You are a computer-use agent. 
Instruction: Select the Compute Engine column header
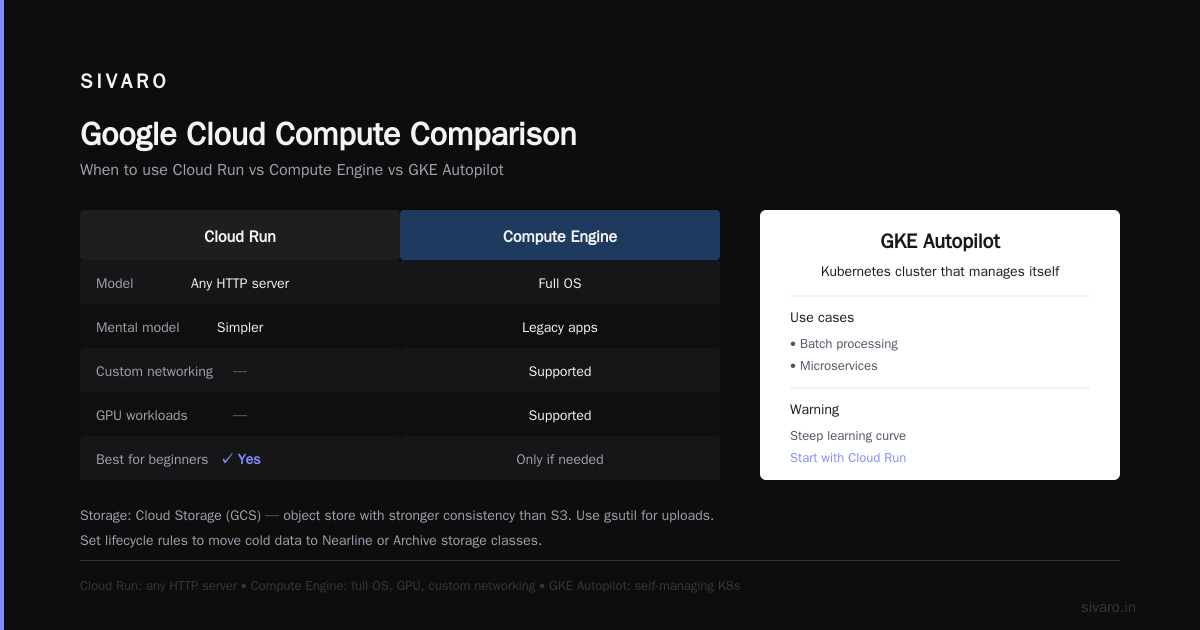[x=560, y=236]
